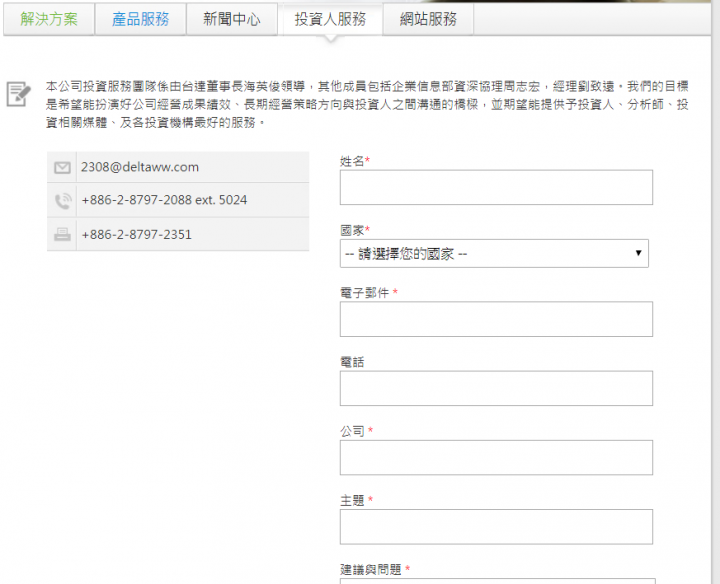The height and width of the screenshot is (584, 720).
Task: Click the 電話 field label
Action: (352, 362)
